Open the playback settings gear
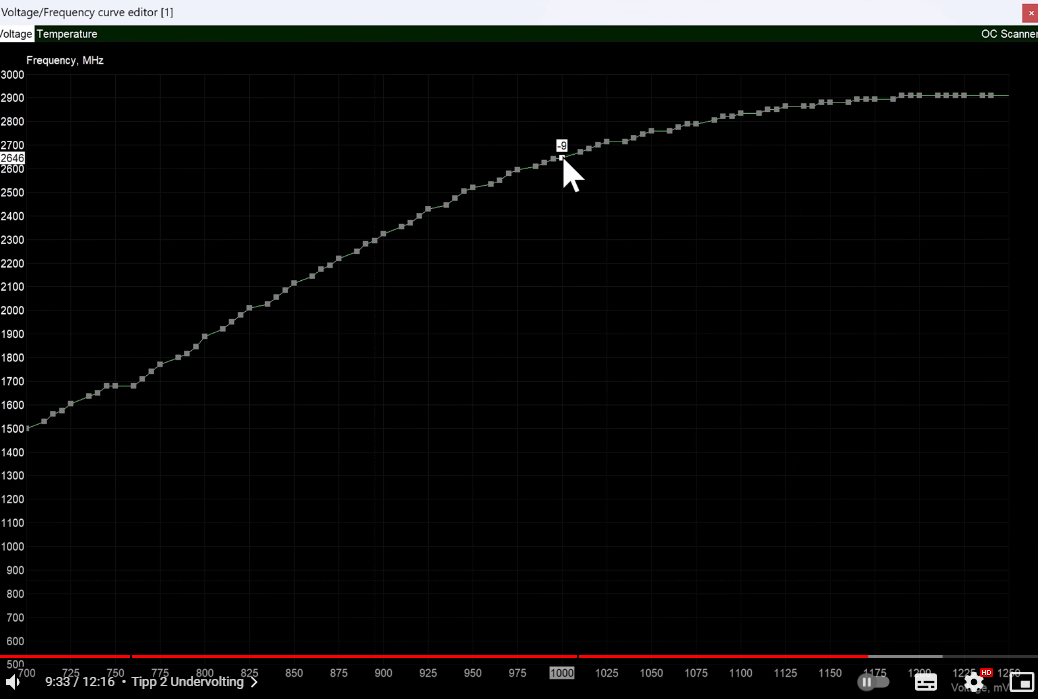1038x699 pixels. 974,681
